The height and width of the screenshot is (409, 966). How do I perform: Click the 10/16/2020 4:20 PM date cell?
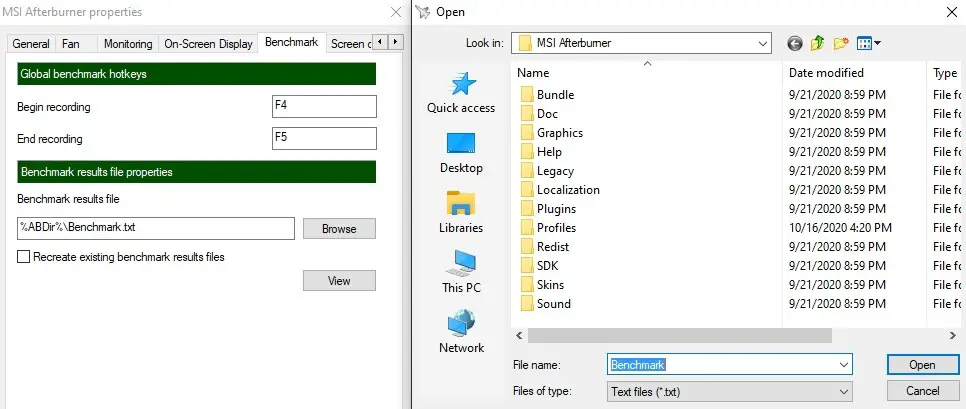point(840,227)
